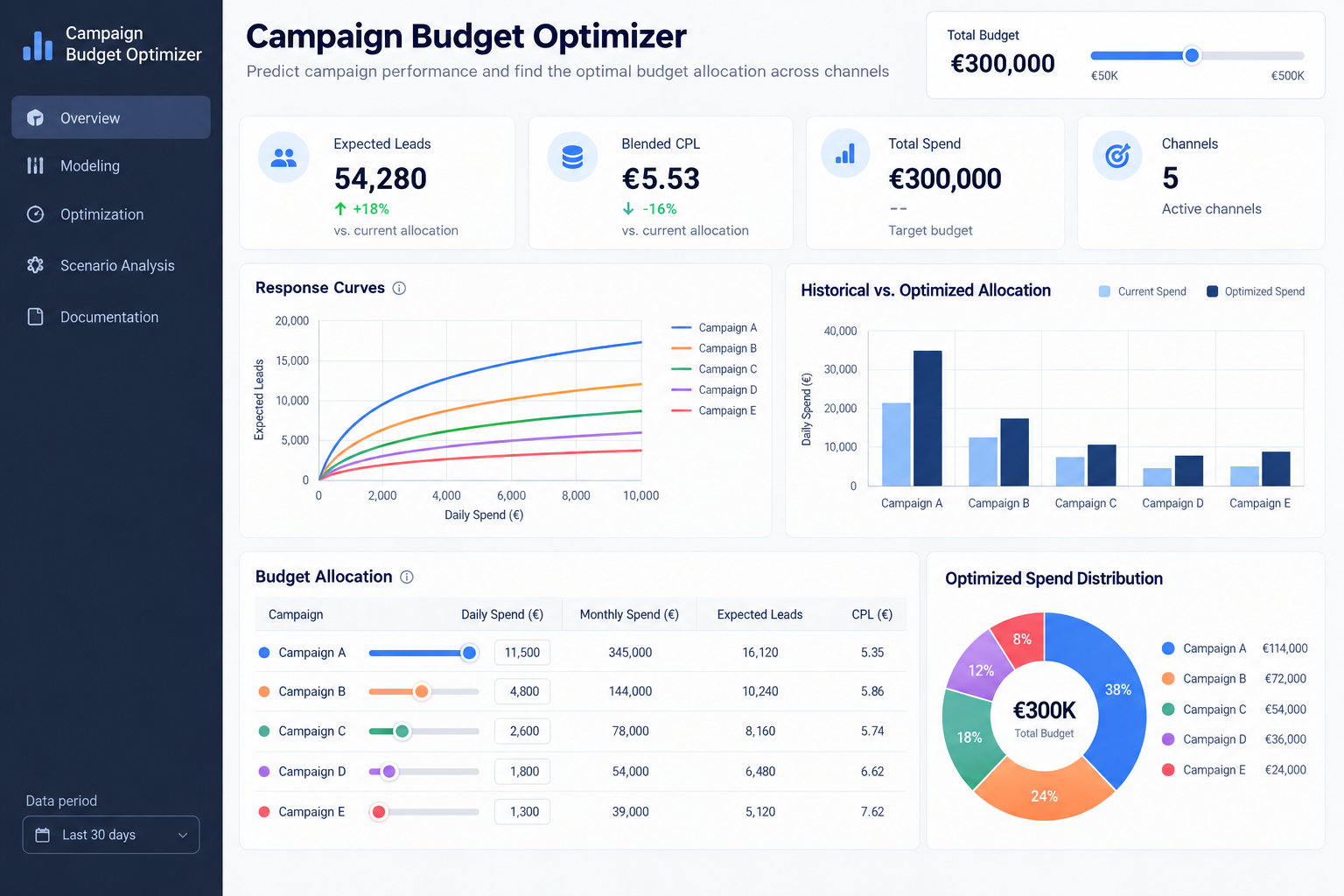Click the Monthly Spend (€) column header

click(x=629, y=614)
